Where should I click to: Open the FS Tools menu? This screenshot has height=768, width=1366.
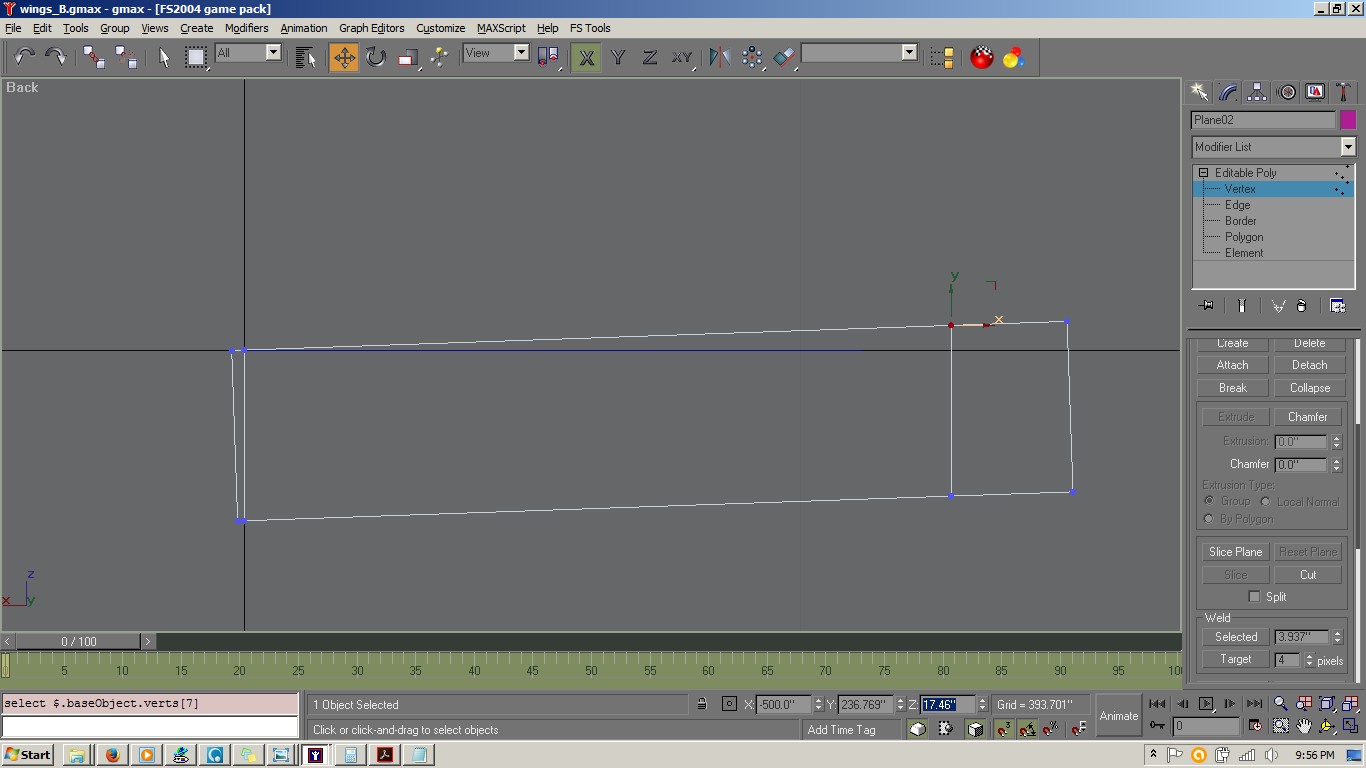pyautogui.click(x=590, y=28)
